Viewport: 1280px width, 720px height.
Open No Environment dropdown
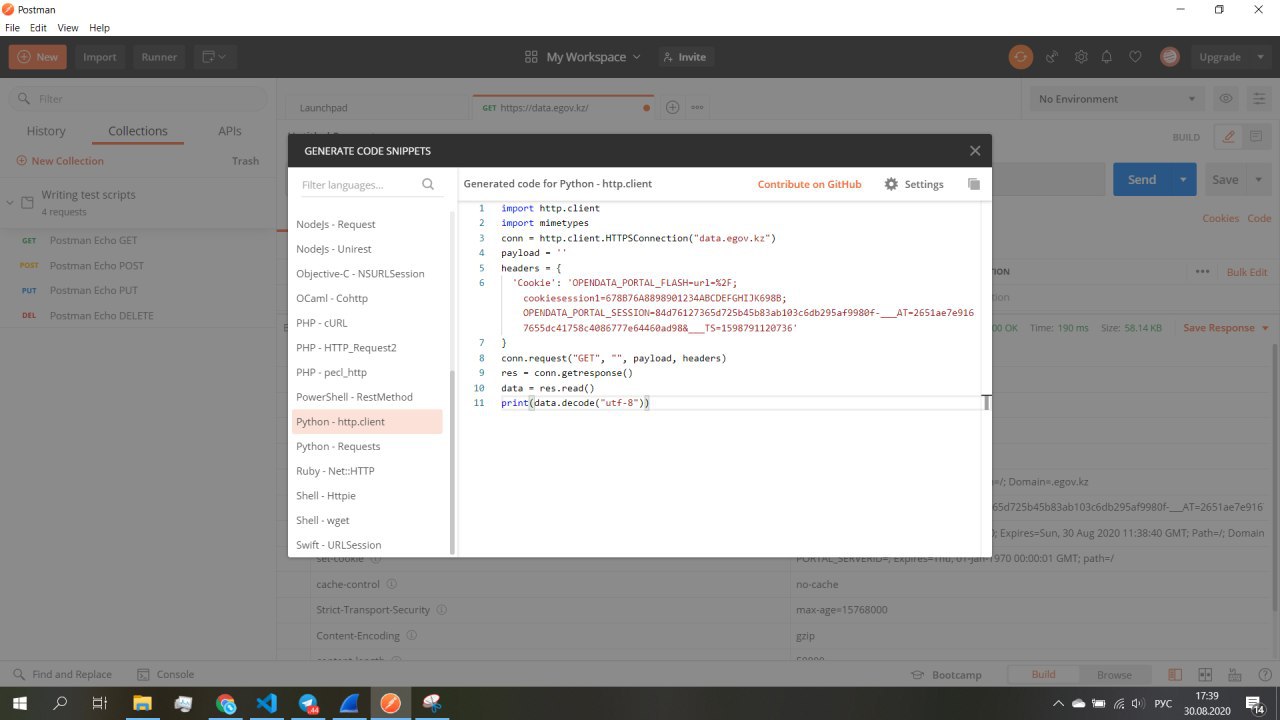click(1117, 99)
